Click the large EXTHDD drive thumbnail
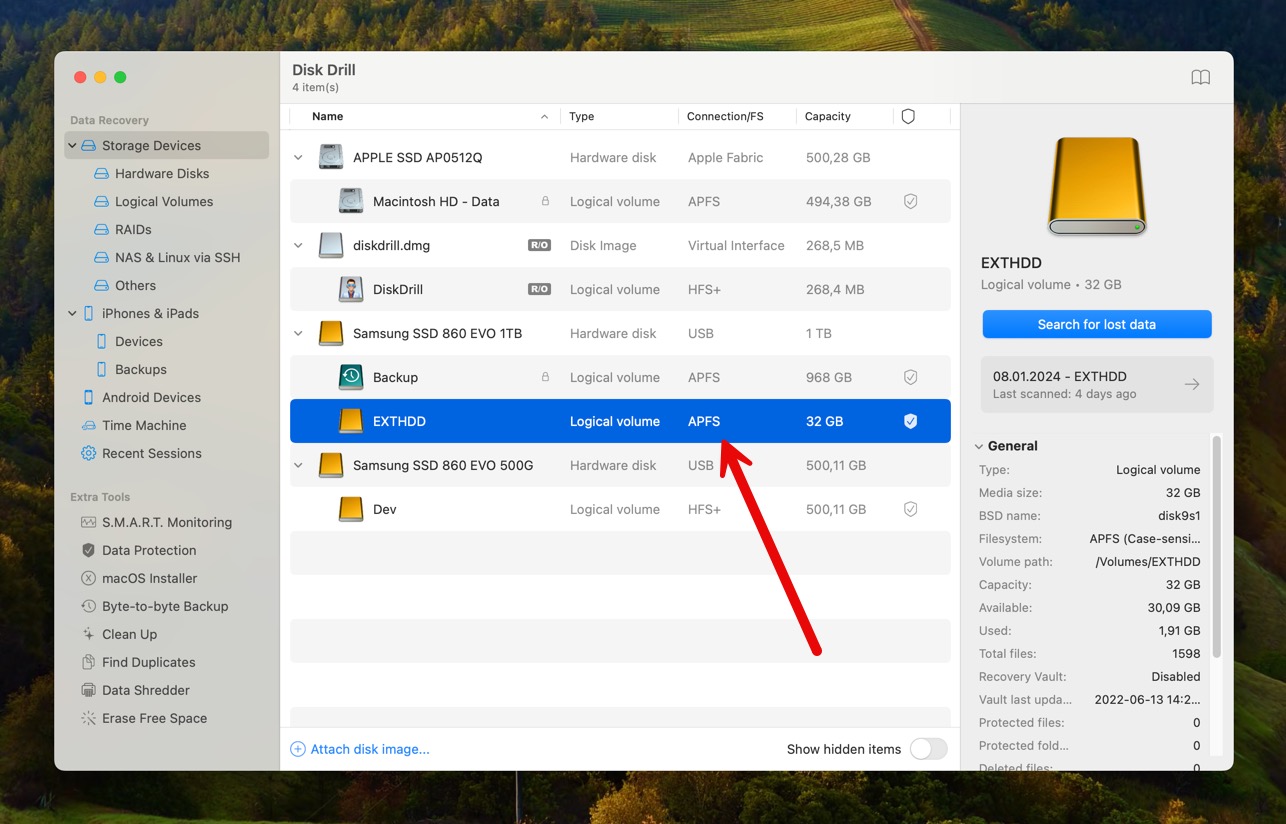The image size is (1286, 824). (x=1097, y=186)
